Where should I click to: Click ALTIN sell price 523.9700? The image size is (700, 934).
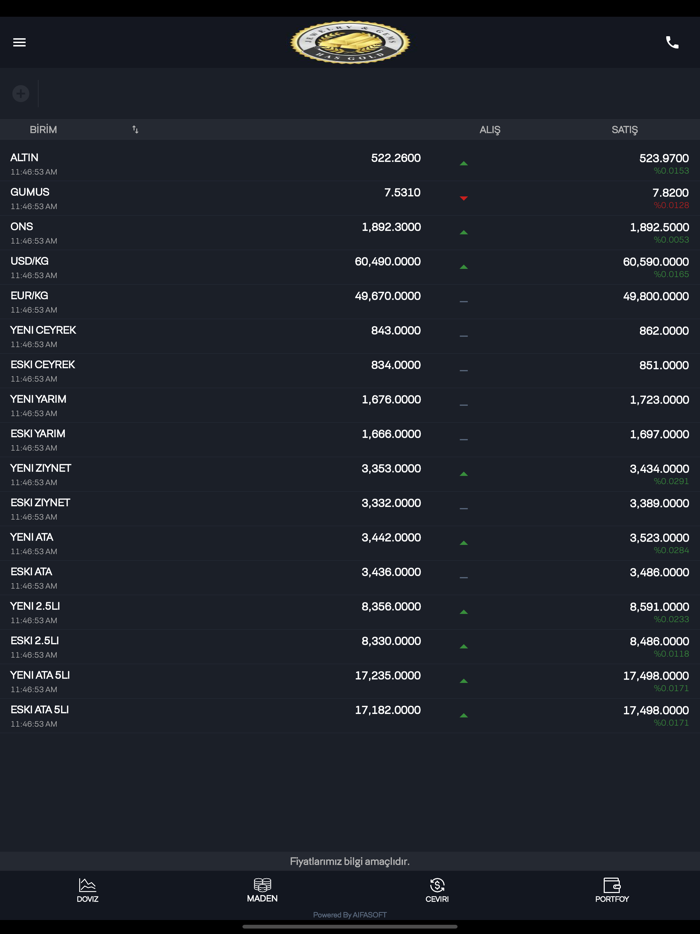click(x=664, y=158)
